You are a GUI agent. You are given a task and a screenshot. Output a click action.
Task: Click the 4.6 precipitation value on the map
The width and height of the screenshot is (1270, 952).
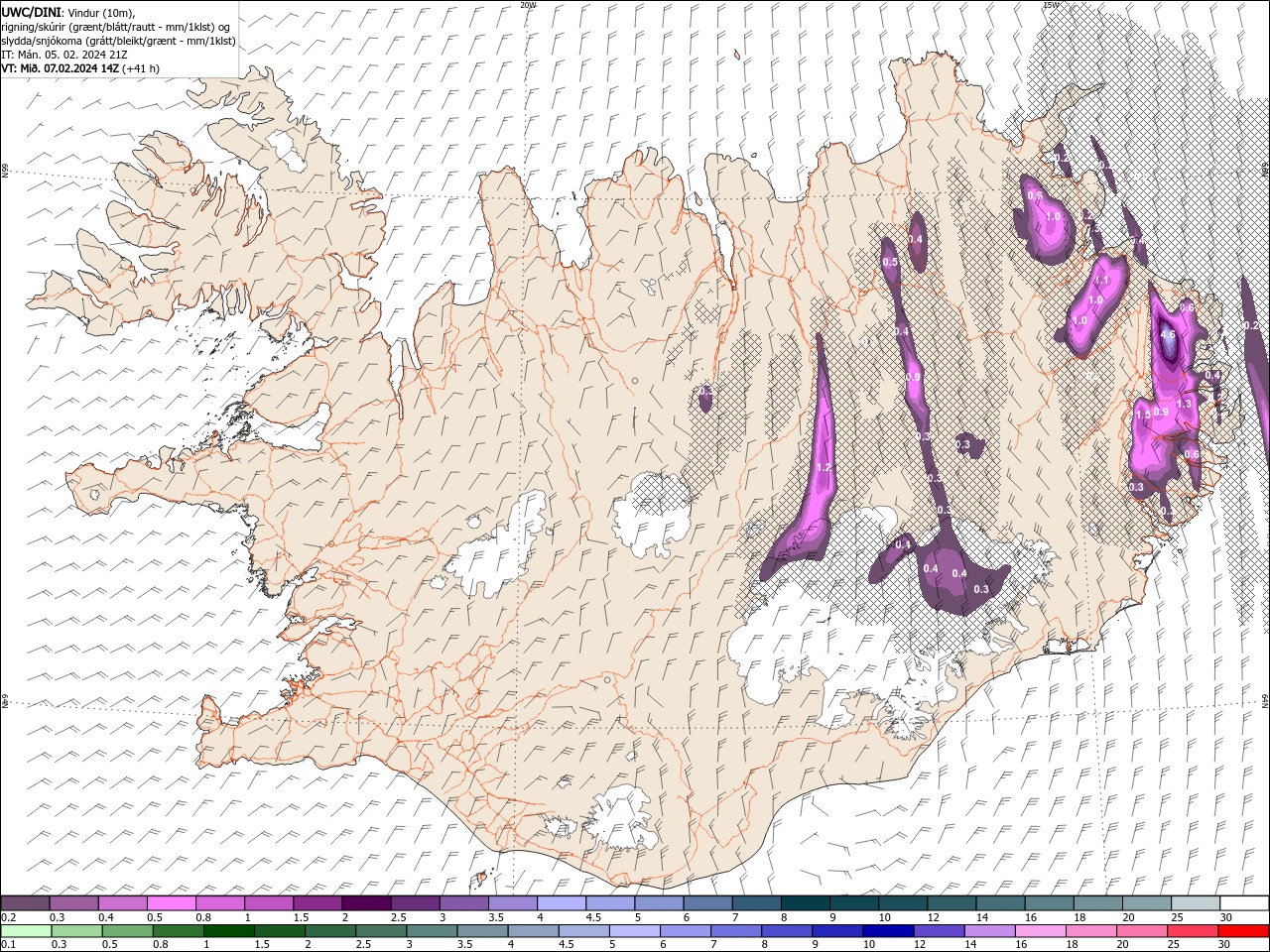1168,335
